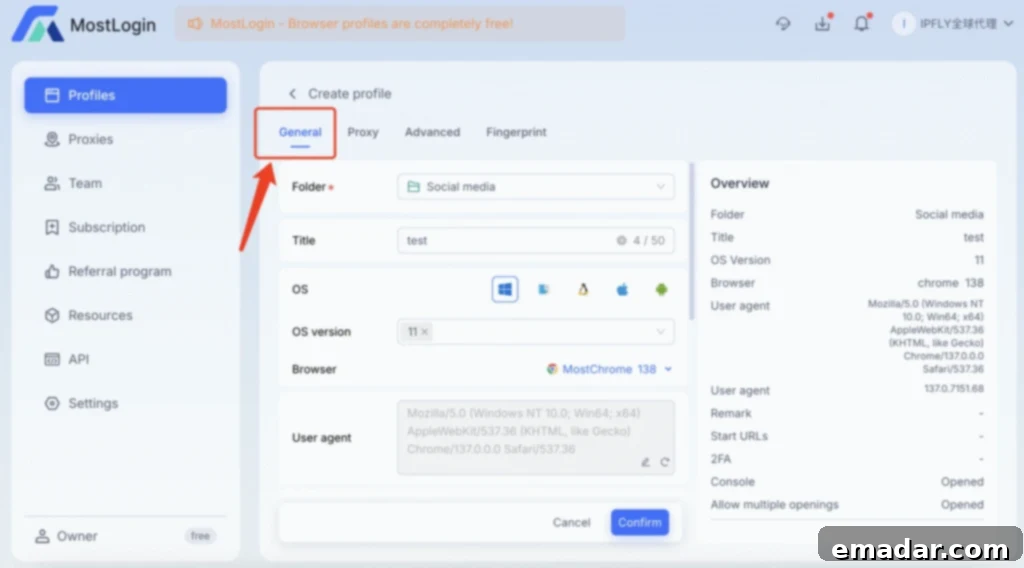Open notifications bell
The image size is (1024, 568).
pos(861,24)
